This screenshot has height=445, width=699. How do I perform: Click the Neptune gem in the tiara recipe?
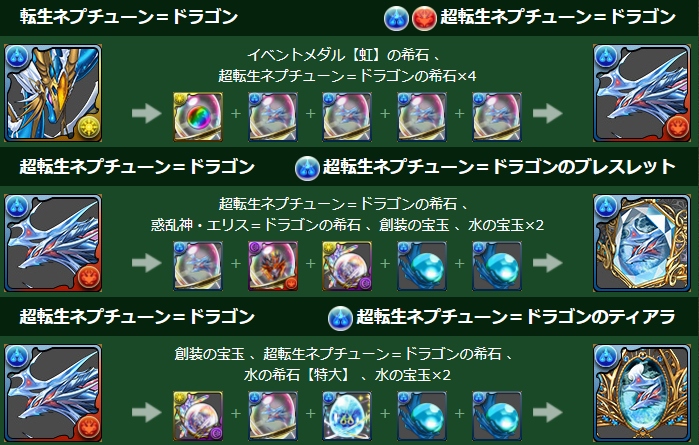tap(272, 416)
